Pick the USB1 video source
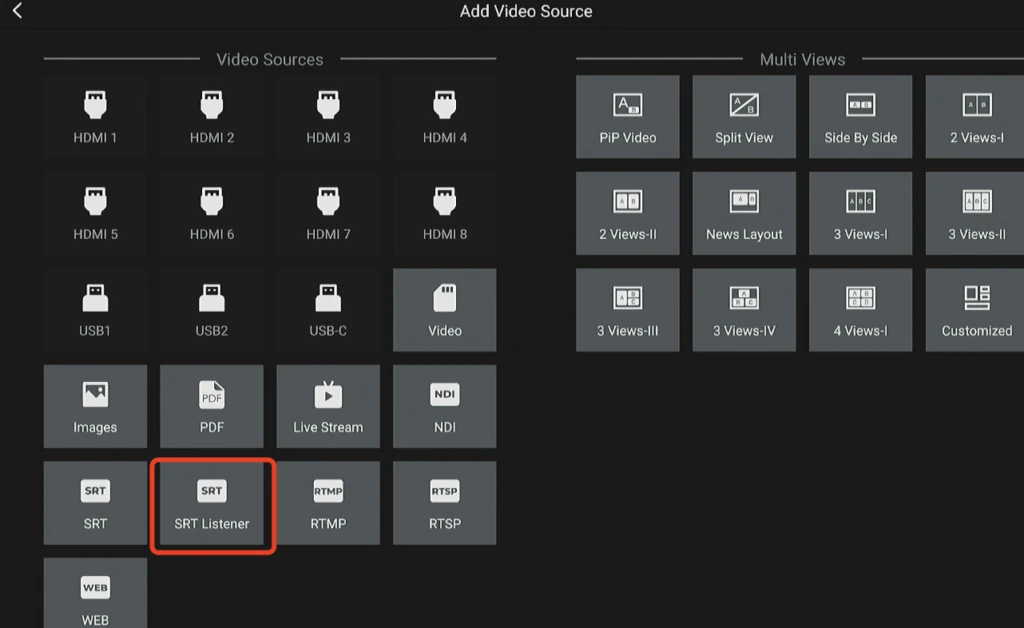1024x628 pixels. [95, 310]
